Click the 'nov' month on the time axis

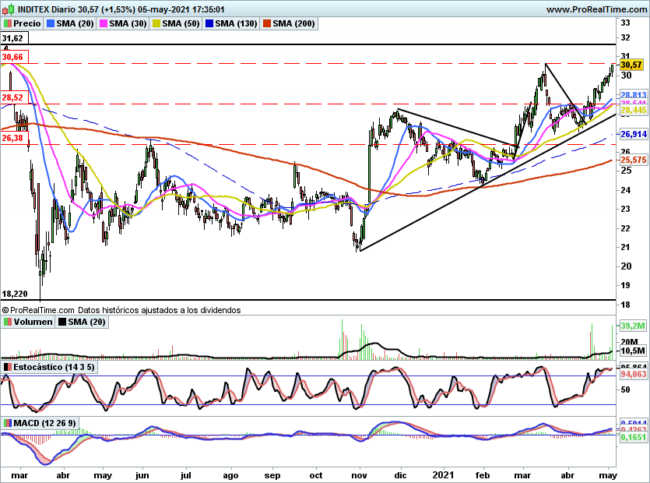click(x=359, y=476)
